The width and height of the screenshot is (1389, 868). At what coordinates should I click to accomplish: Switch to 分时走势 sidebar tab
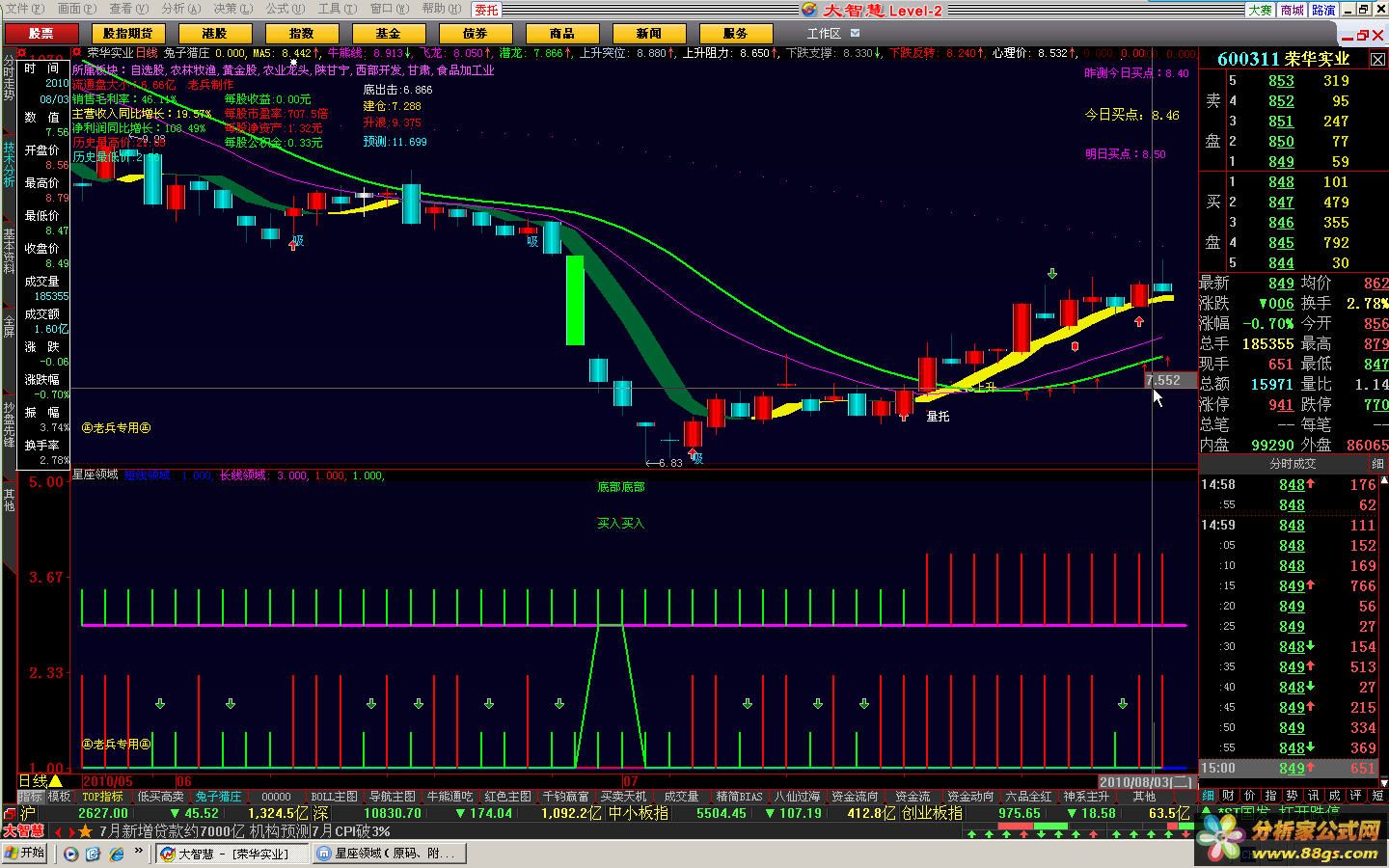pyautogui.click(x=9, y=79)
